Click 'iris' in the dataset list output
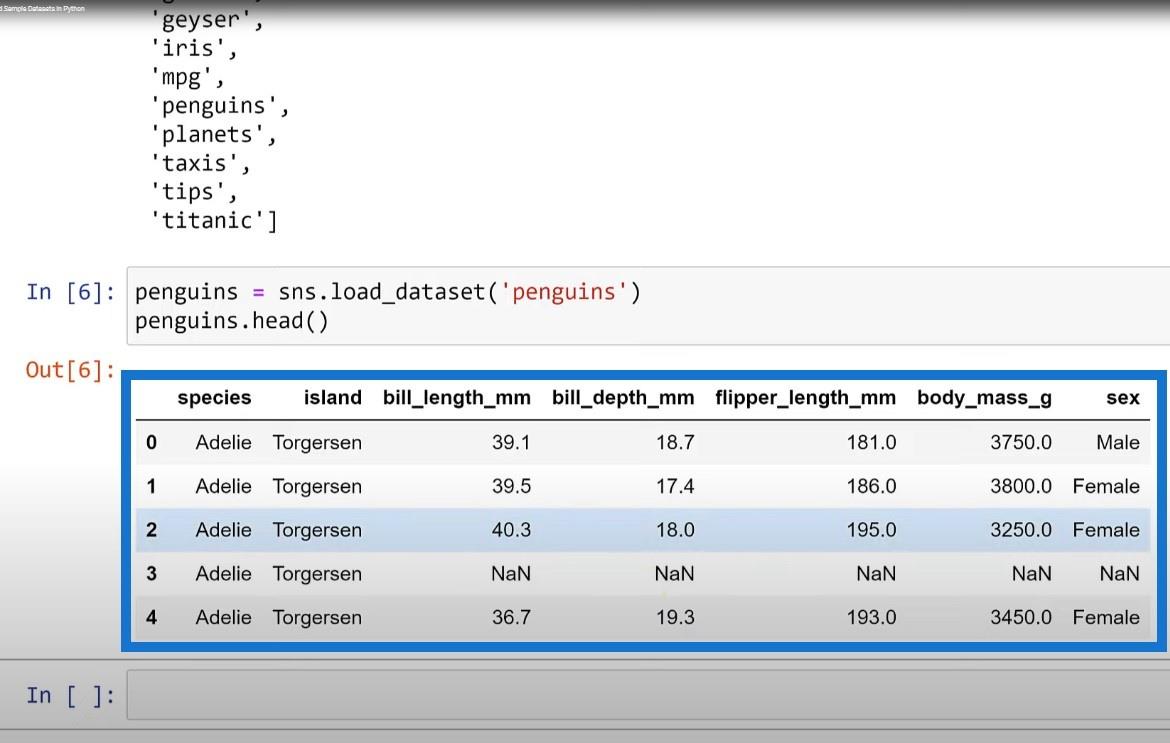Screen dimensions: 1170x743 coord(193,48)
